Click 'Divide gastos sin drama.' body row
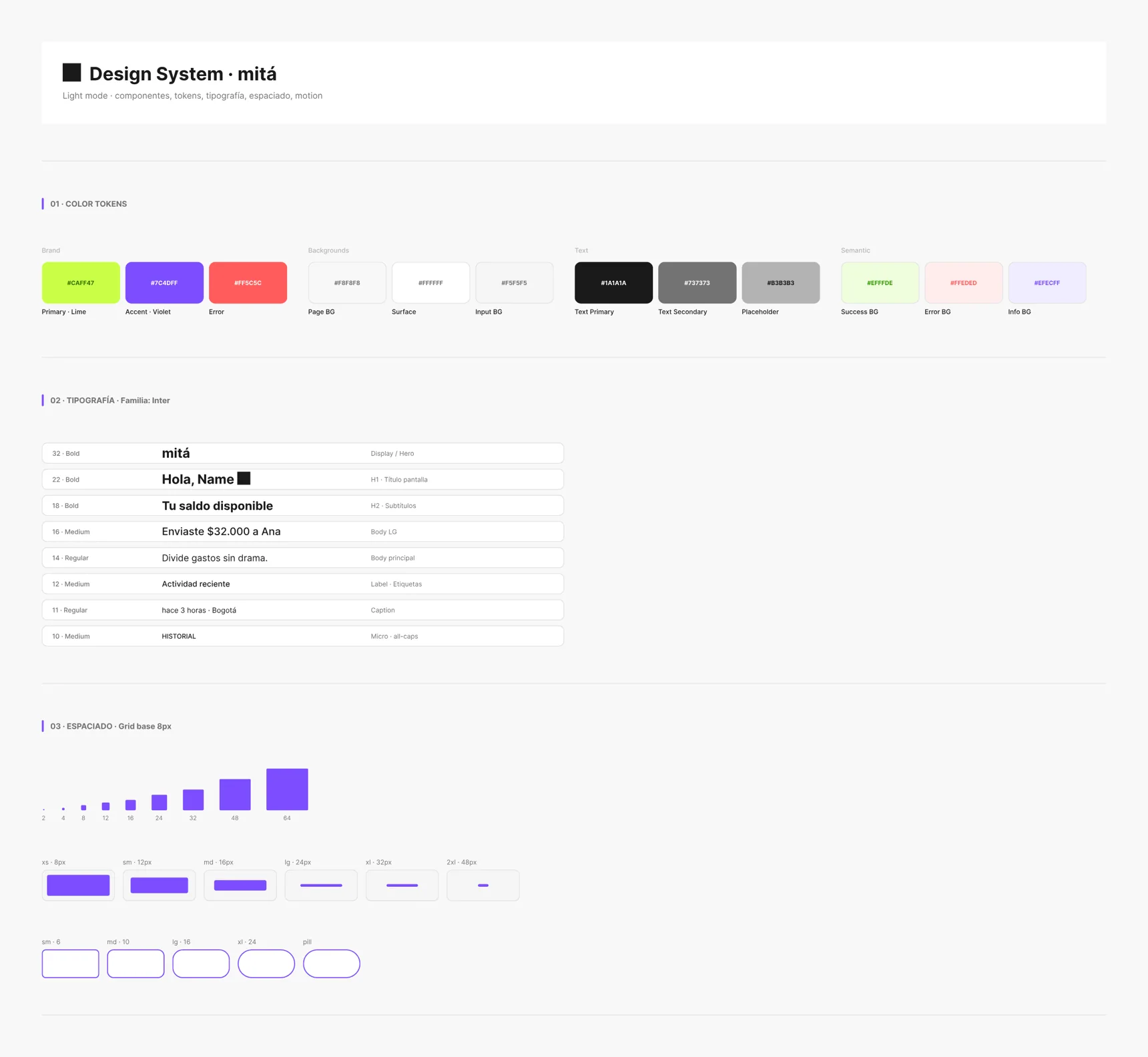This screenshot has height=1057, width=1148. [302, 558]
